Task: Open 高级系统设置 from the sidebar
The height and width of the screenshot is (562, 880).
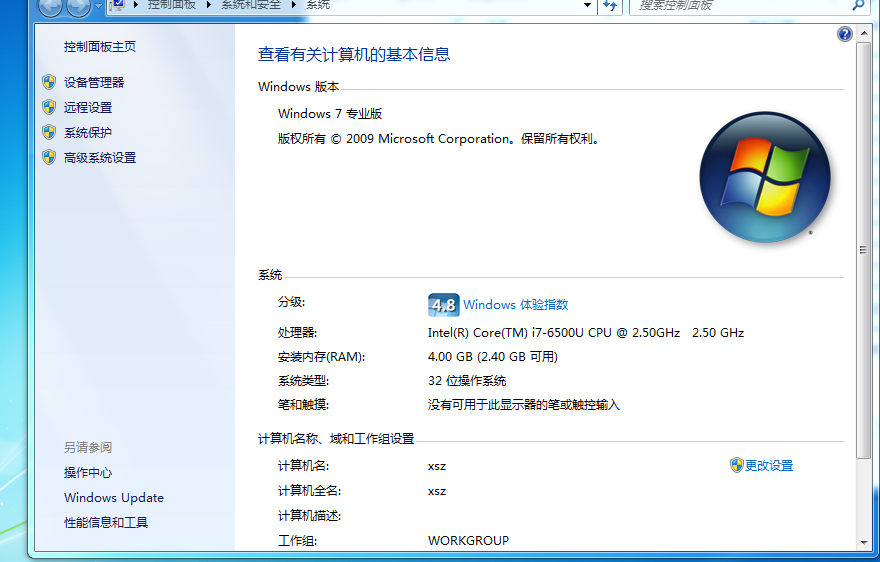Action: point(100,157)
